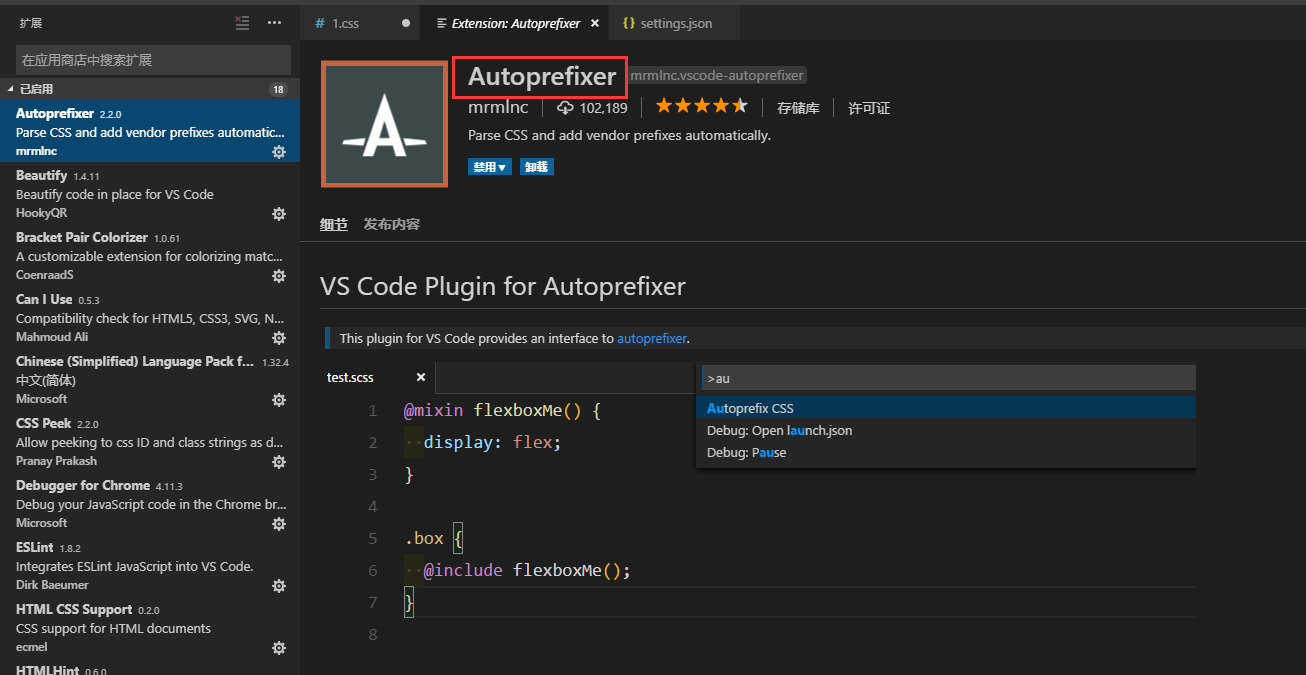Click the download count 102,189
Viewport: 1306px width, 675px height.
pyautogui.click(x=592, y=108)
